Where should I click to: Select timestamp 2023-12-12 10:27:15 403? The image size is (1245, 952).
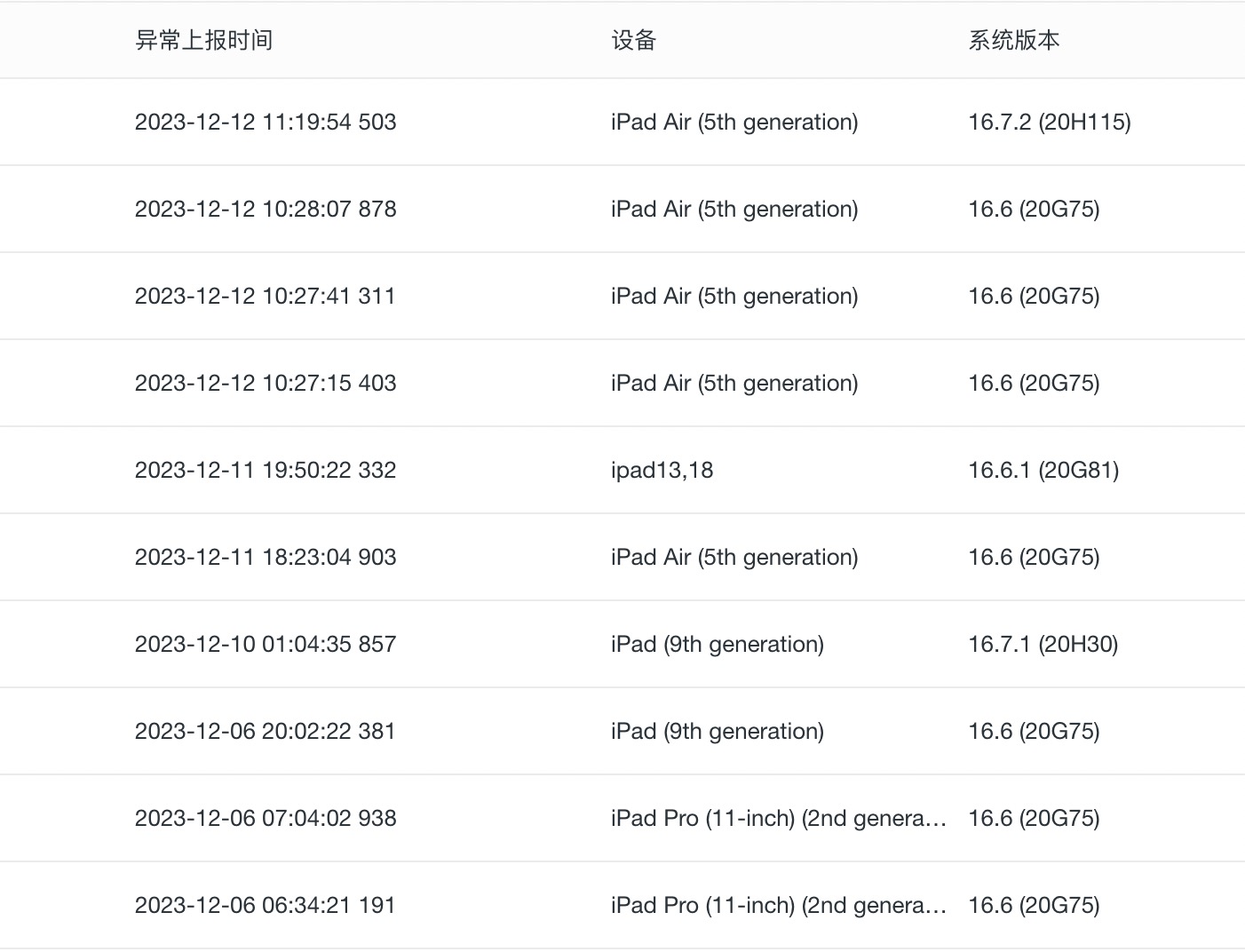(x=266, y=383)
